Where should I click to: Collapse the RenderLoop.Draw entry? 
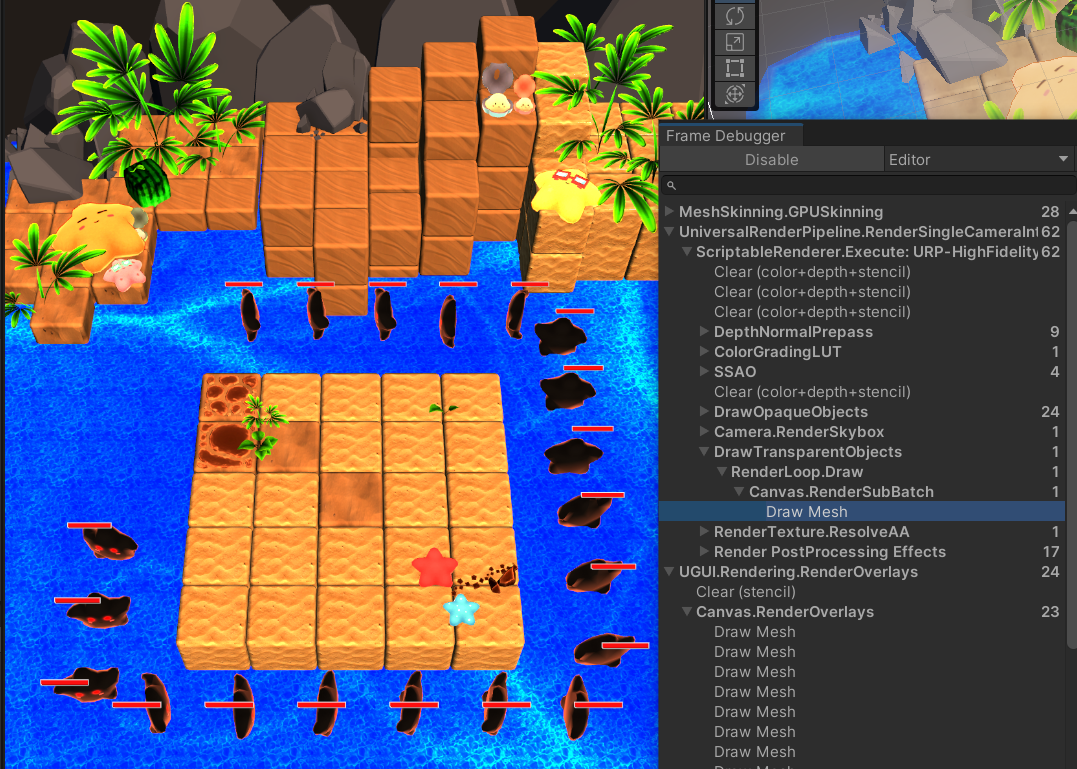[x=721, y=471]
